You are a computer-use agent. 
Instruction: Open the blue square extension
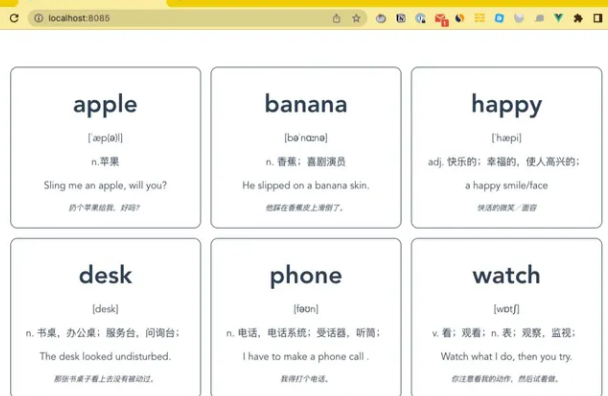point(499,18)
